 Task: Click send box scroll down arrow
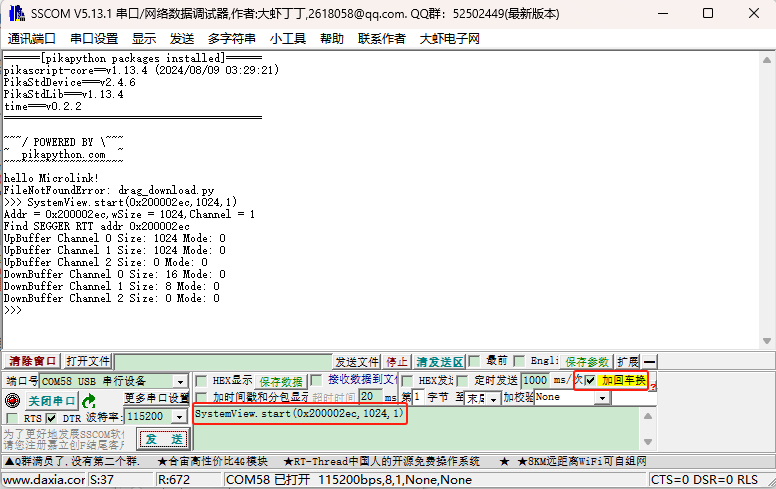tap(648, 442)
